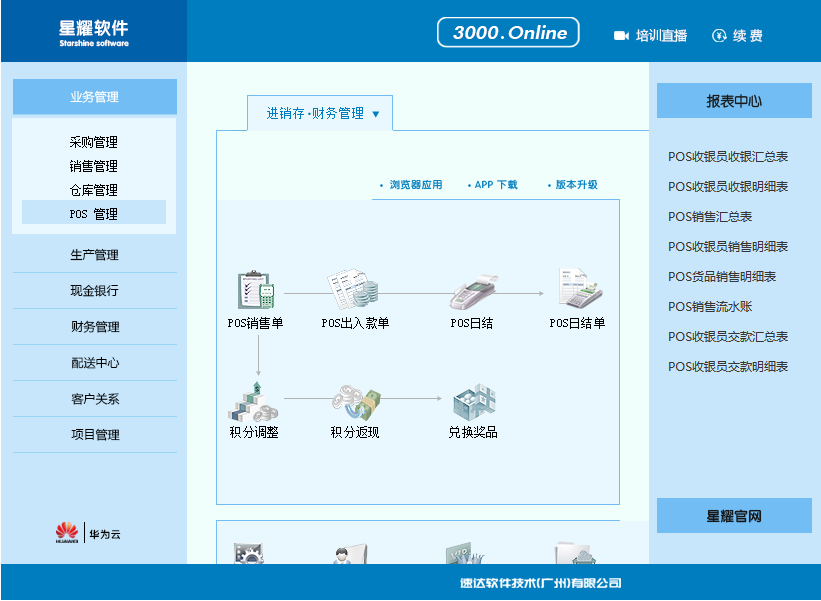Open POS收银员收银明细表 report
The width and height of the screenshot is (821, 601).
[x=728, y=186]
